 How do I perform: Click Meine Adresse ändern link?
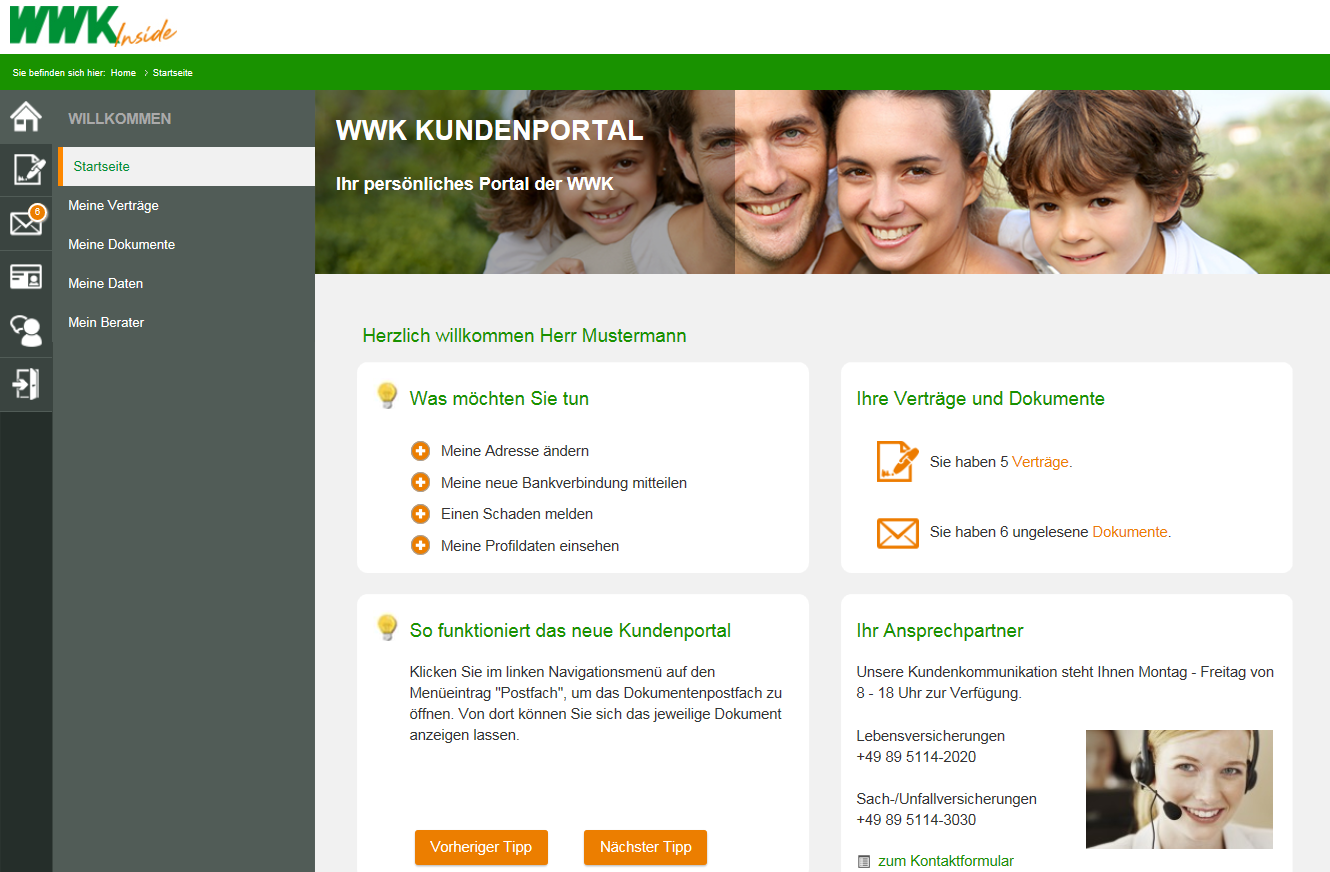pyautogui.click(x=515, y=451)
